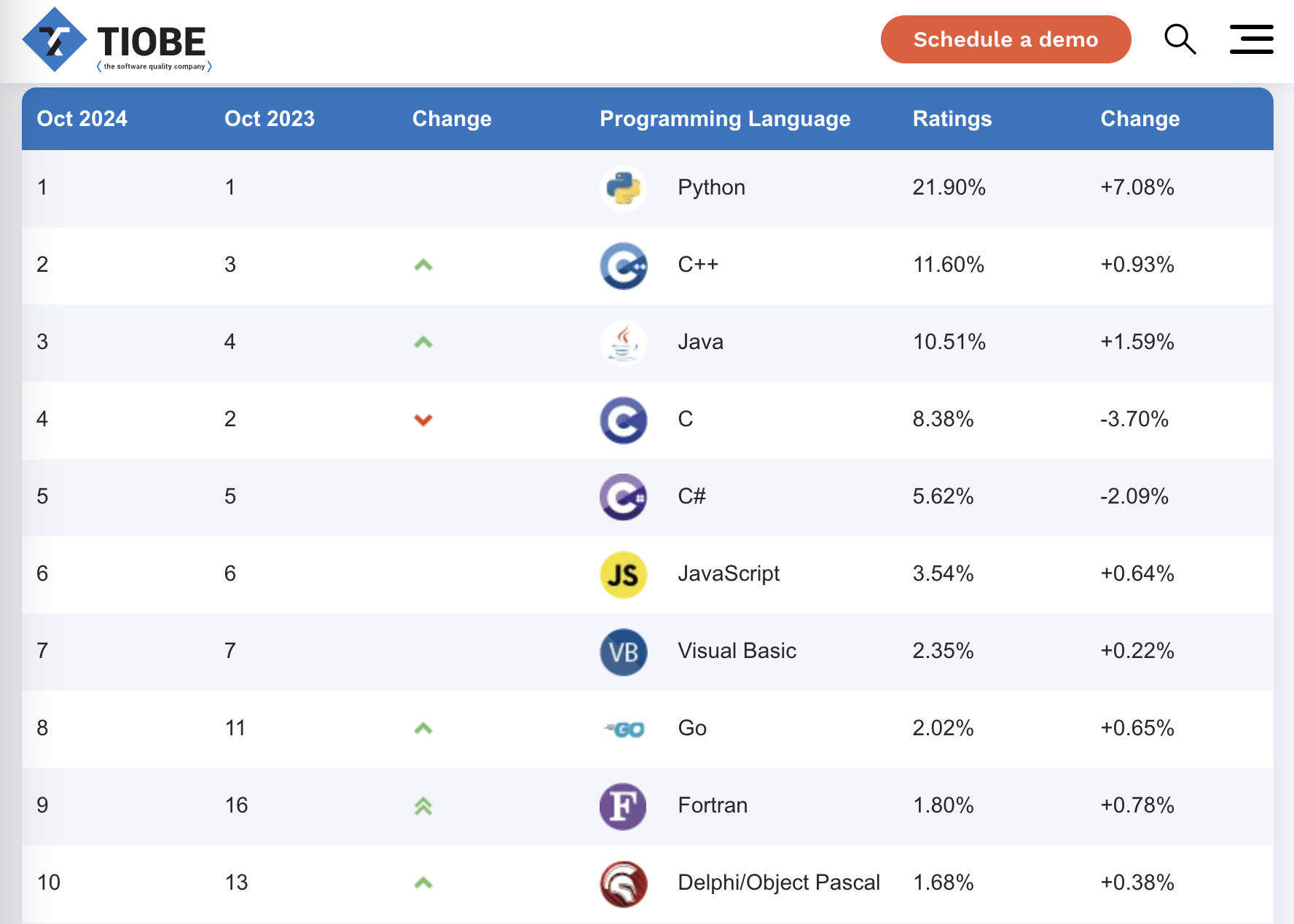Click the purple Fortran F icon
The height and width of the screenshot is (924, 1294).
tap(623, 806)
